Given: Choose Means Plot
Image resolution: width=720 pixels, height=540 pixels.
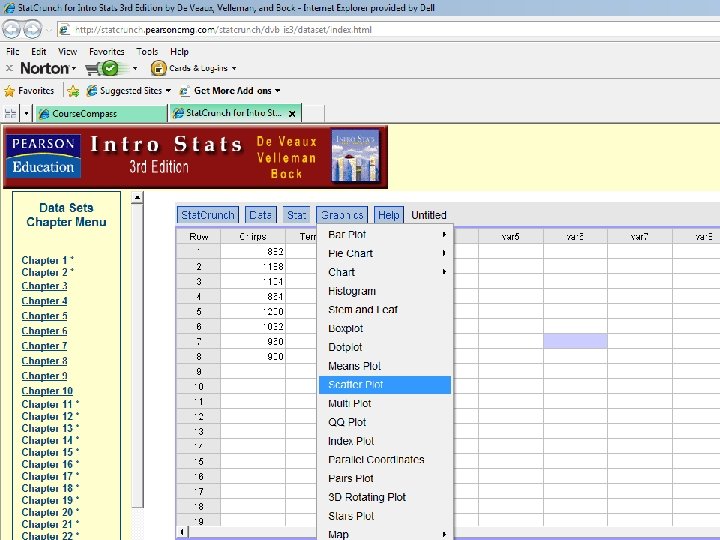Looking at the screenshot, I should [385, 366].
